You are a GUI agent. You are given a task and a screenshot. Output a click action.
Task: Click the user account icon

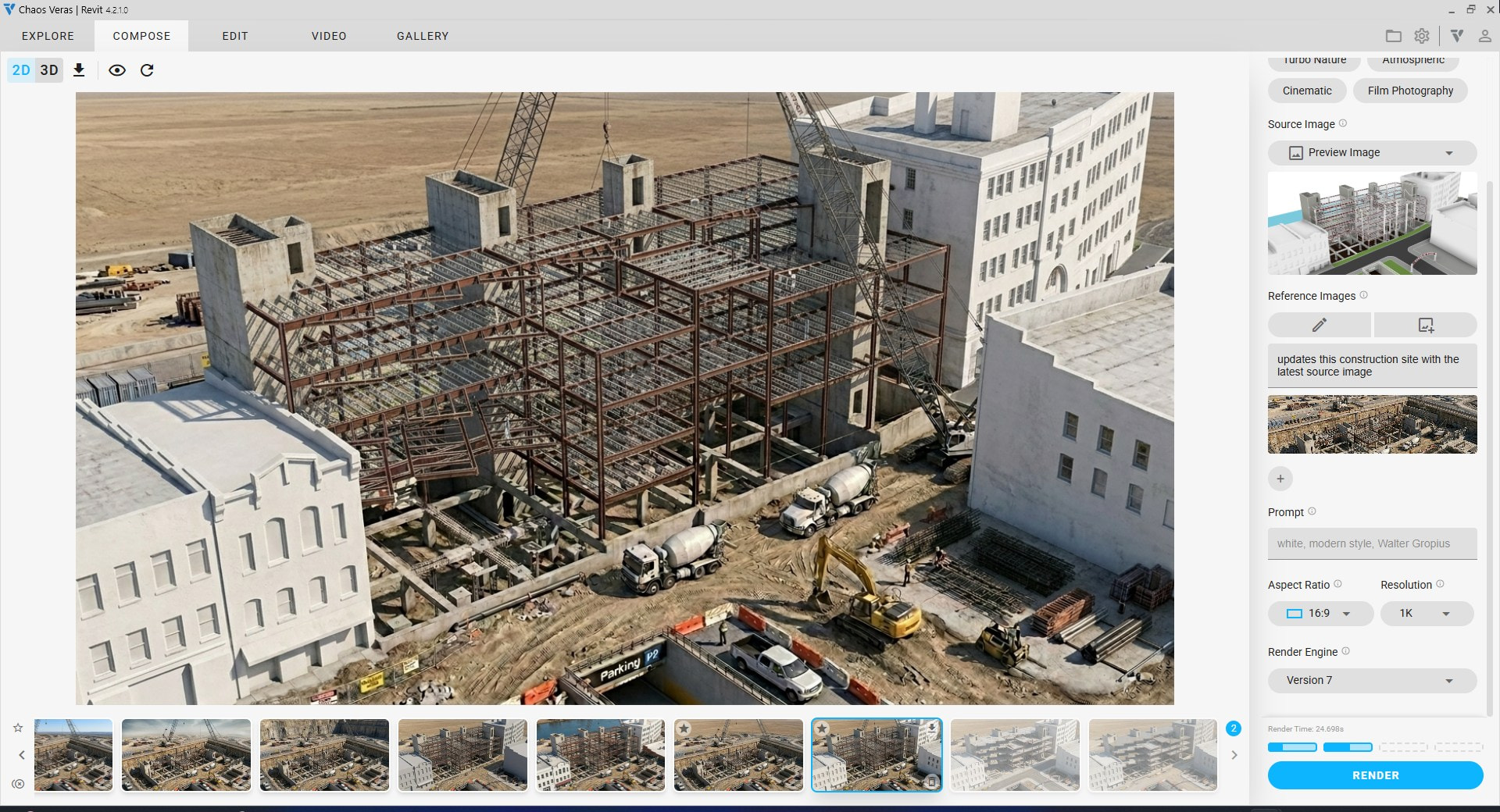tap(1484, 36)
